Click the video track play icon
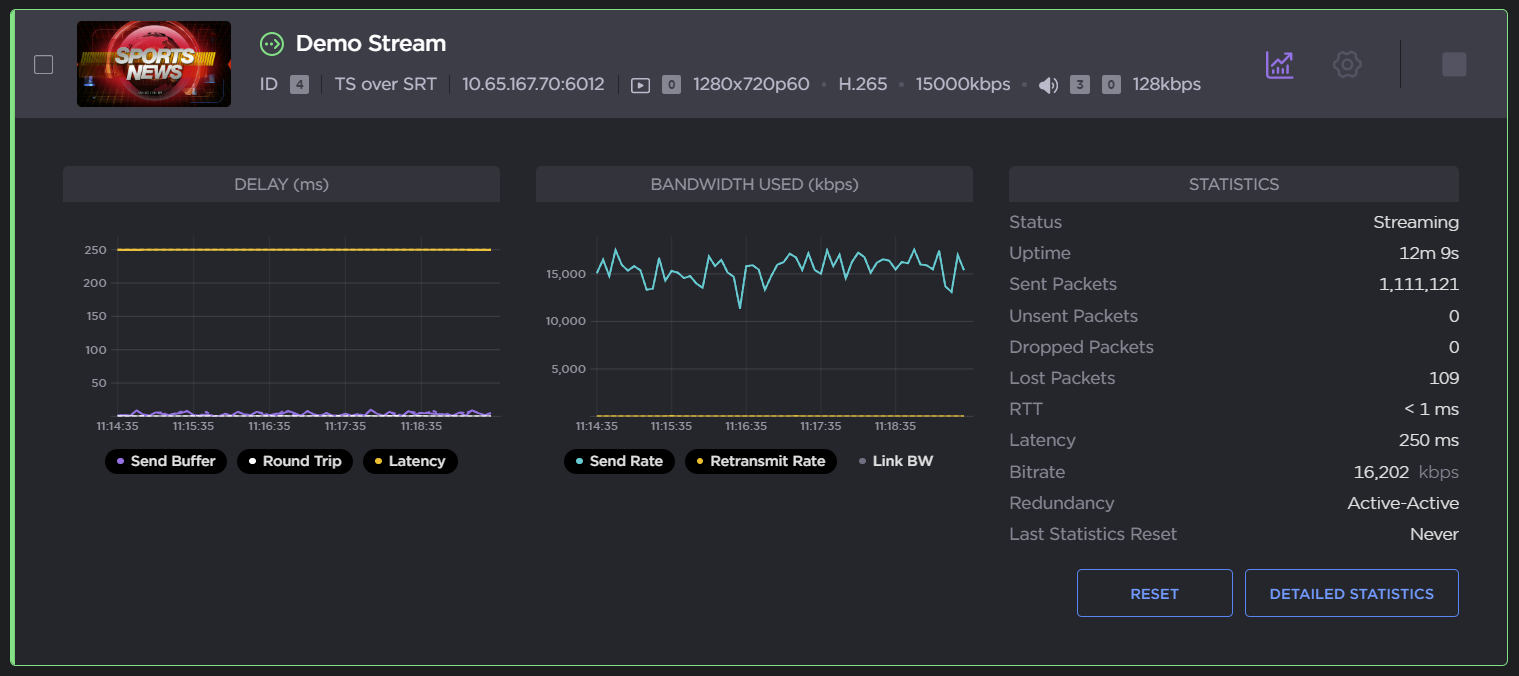The width and height of the screenshot is (1519, 676). point(641,85)
